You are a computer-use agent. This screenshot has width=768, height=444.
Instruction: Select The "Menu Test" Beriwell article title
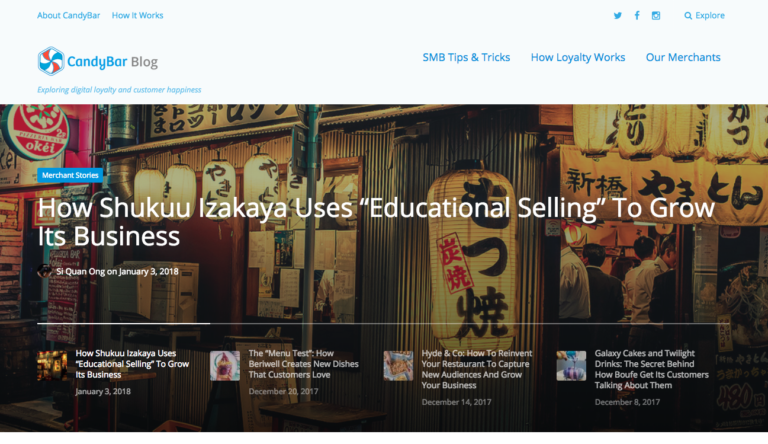tap(303, 364)
